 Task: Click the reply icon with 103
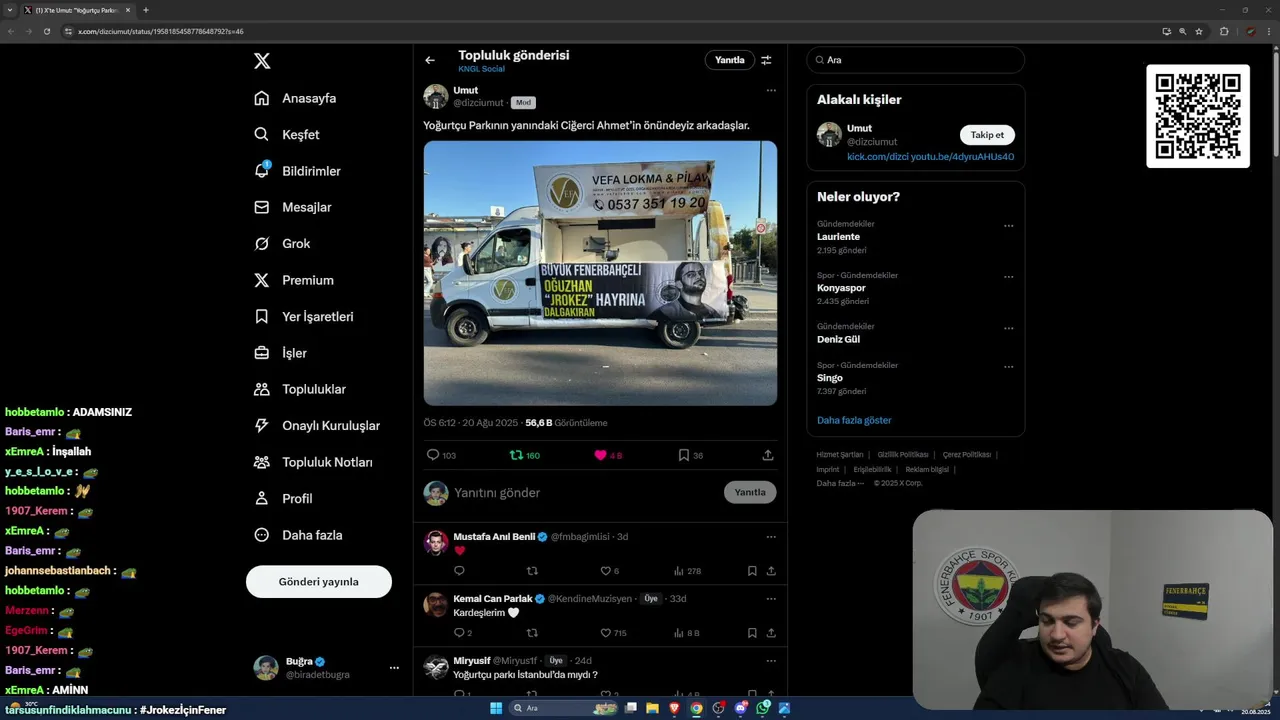coord(433,455)
